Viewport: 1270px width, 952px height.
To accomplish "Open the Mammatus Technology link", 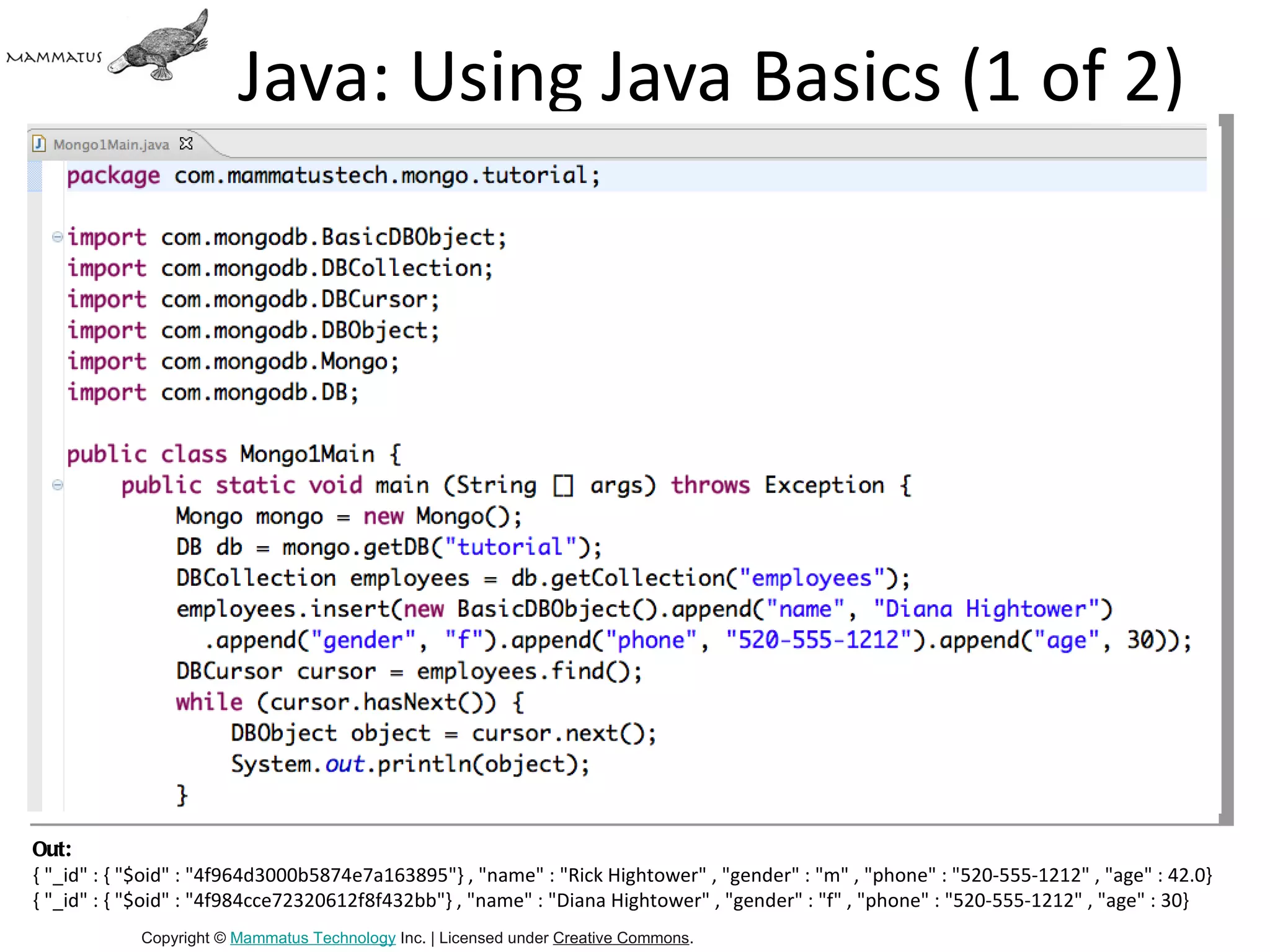I will pyautogui.click(x=313, y=938).
